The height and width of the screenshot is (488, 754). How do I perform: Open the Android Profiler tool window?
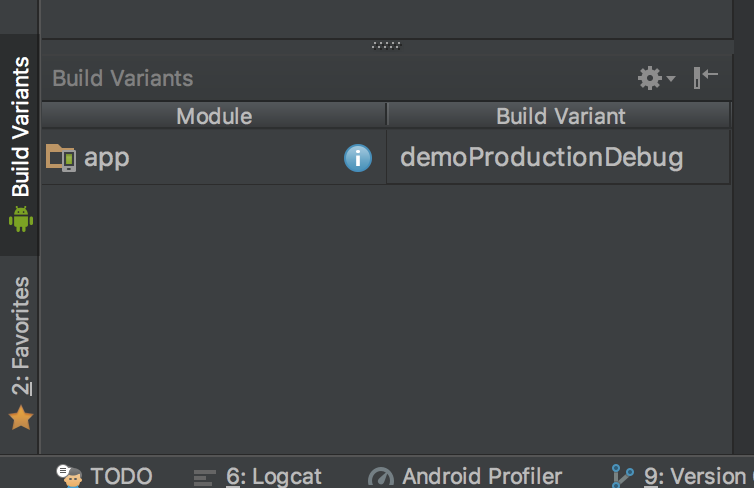click(x=481, y=476)
